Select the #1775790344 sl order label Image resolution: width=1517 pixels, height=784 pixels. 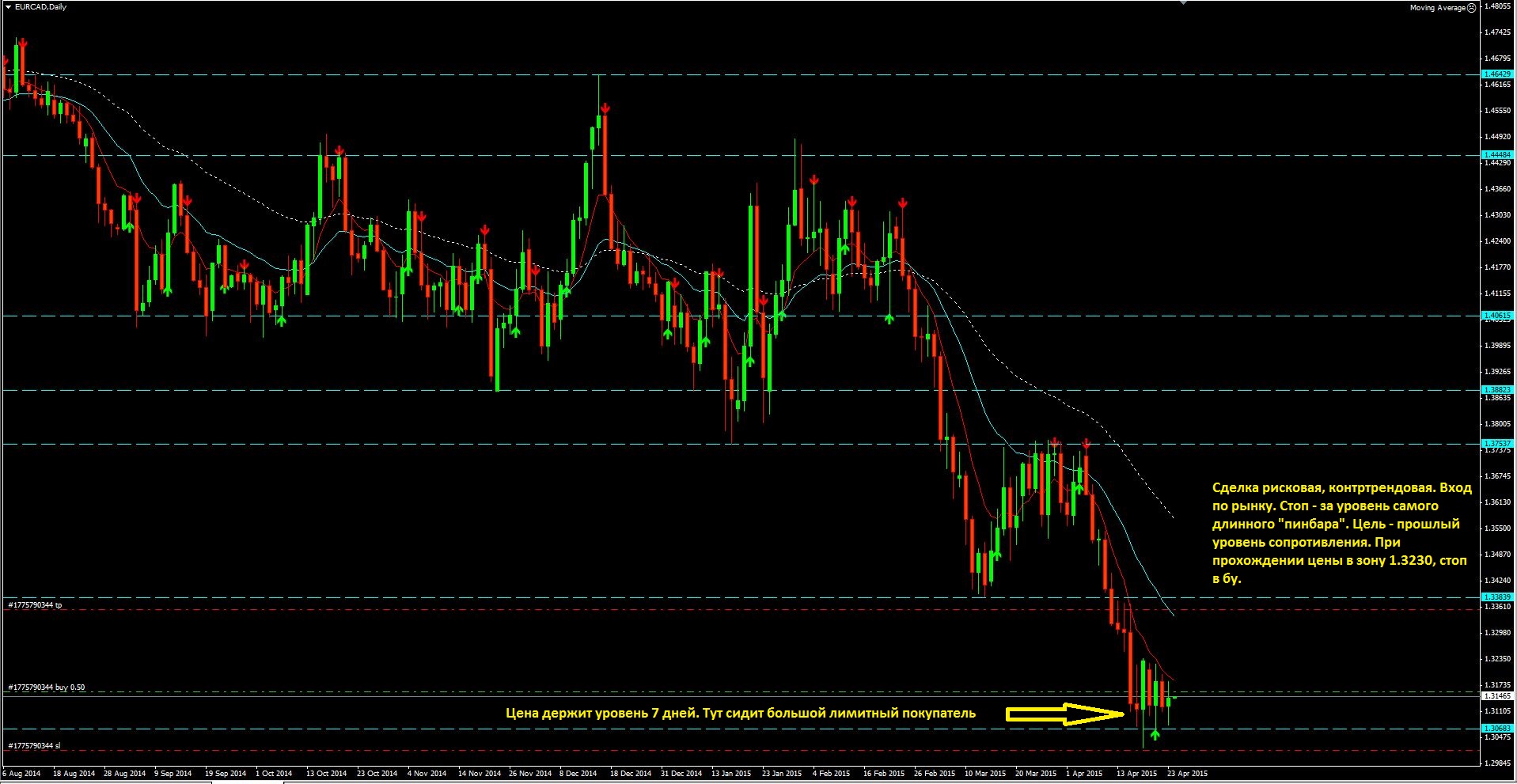(x=34, y=745)
